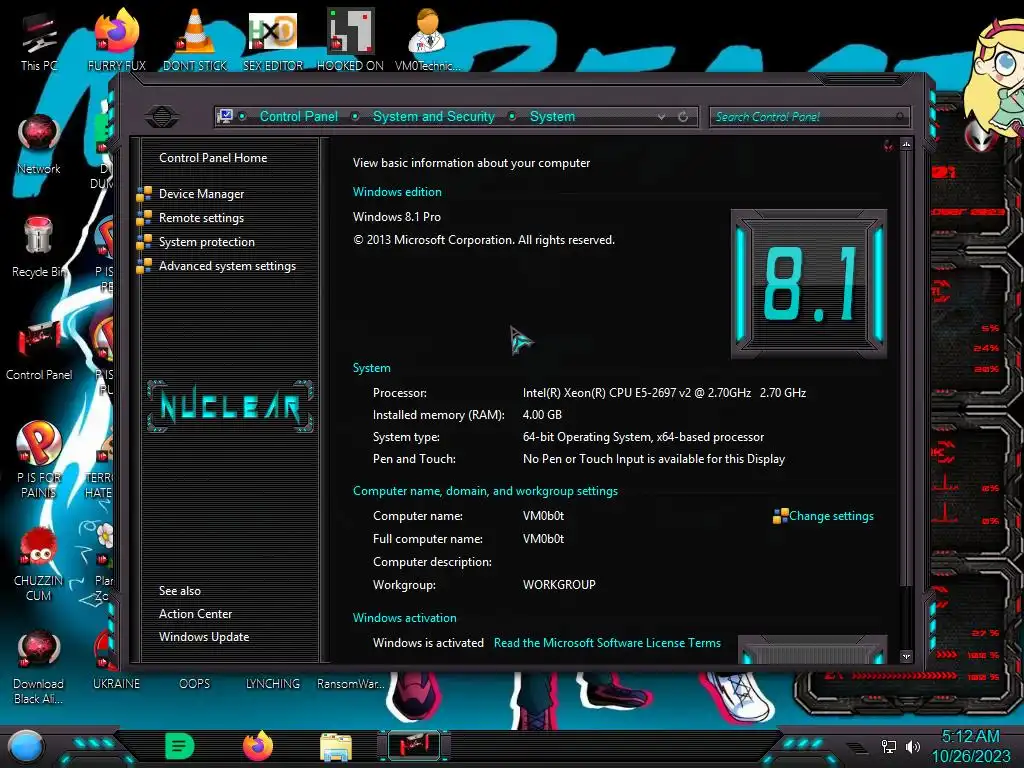Select the WORKGROUP value text

point(559,584)
